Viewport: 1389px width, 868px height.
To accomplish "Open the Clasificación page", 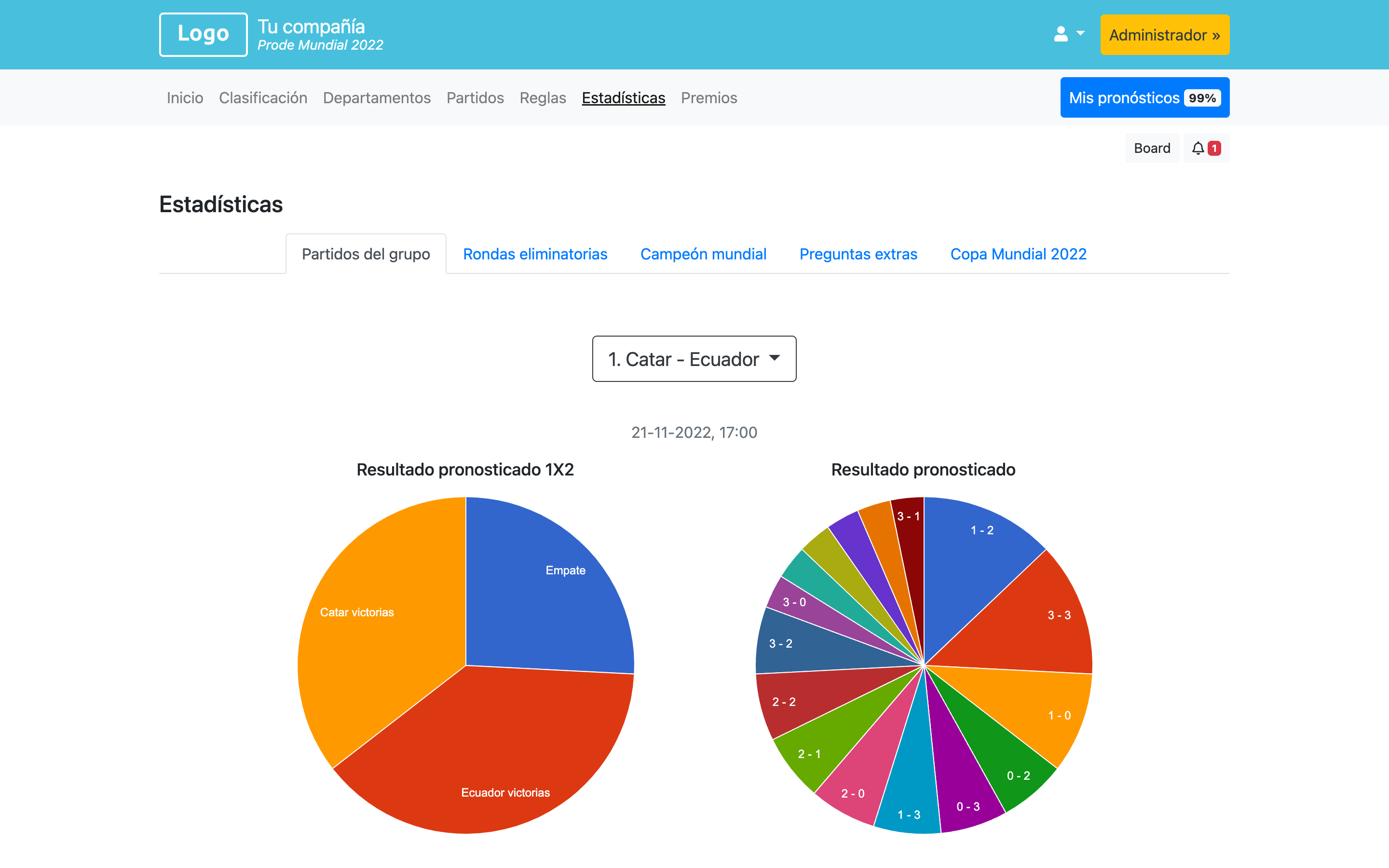I will [263, 98].
